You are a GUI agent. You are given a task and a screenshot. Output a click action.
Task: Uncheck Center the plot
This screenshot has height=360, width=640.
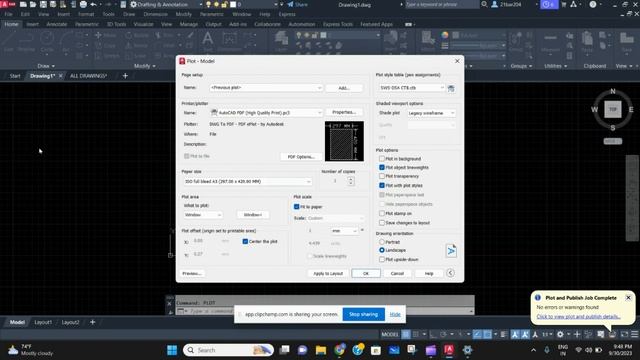coord(245,241)
